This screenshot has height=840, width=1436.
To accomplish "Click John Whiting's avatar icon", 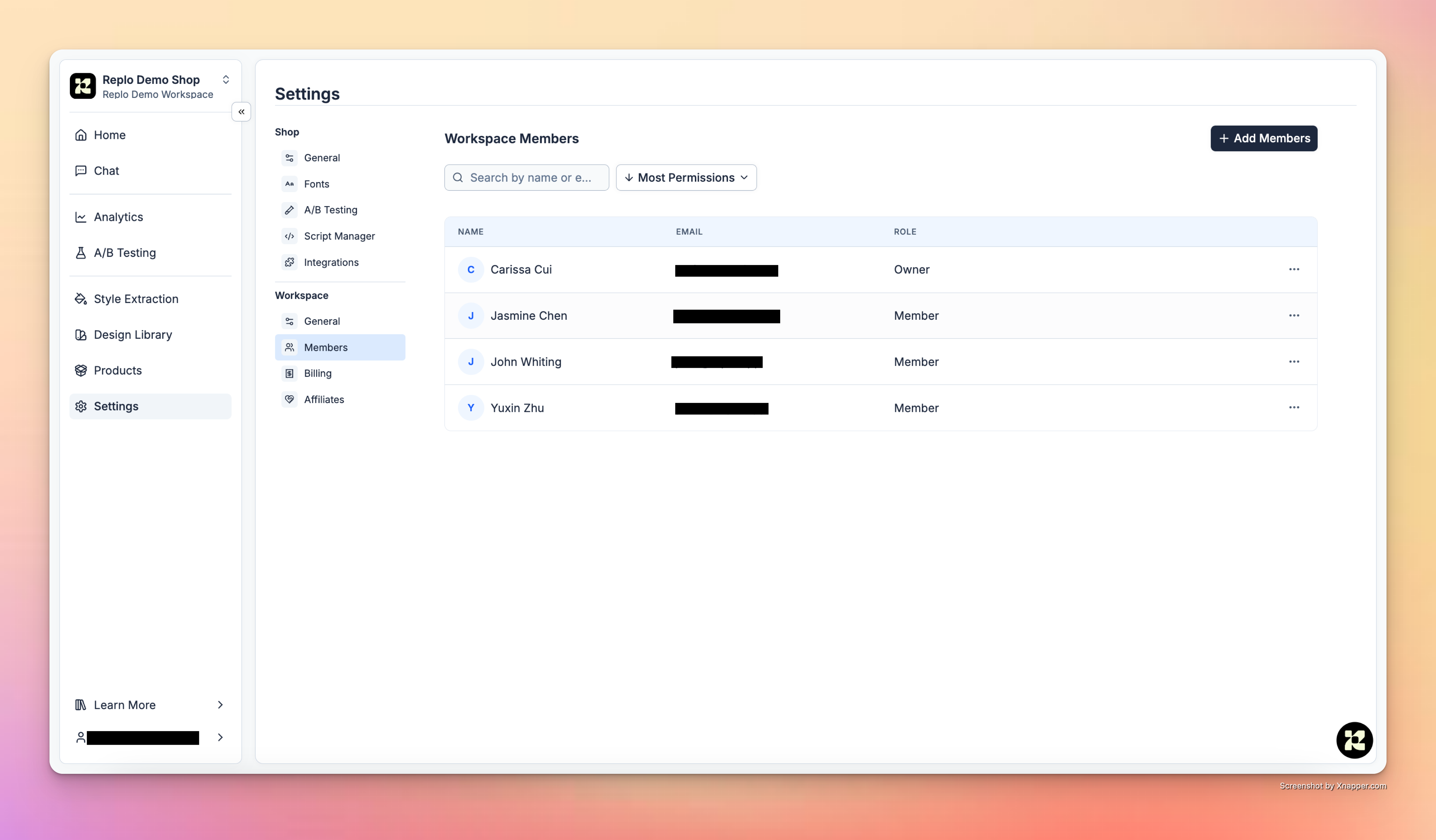I will tap(471, 362).
